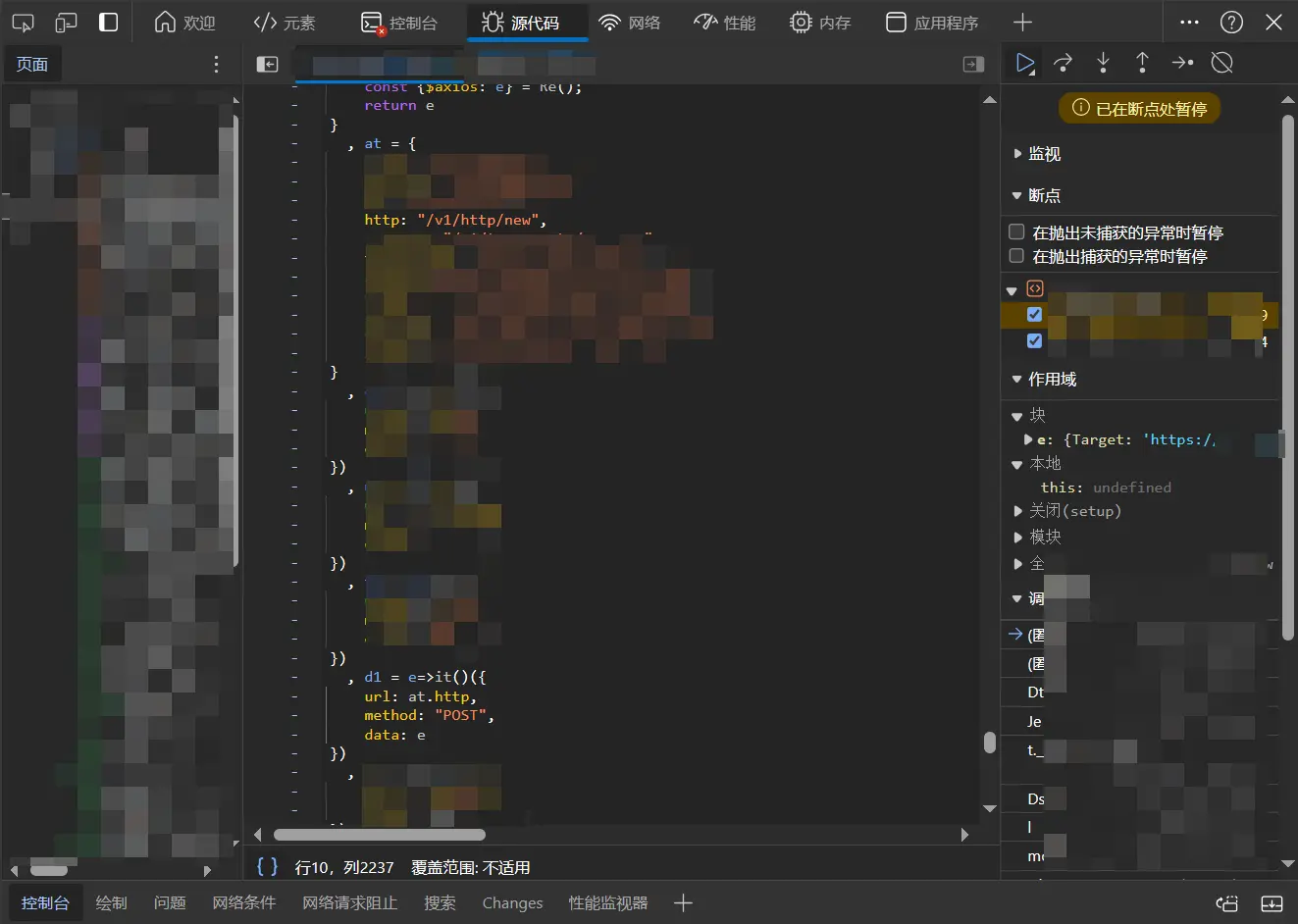This screenshot has width=1298, height=924.
Task: Open the 应用程序 tab
Action: 932,23
